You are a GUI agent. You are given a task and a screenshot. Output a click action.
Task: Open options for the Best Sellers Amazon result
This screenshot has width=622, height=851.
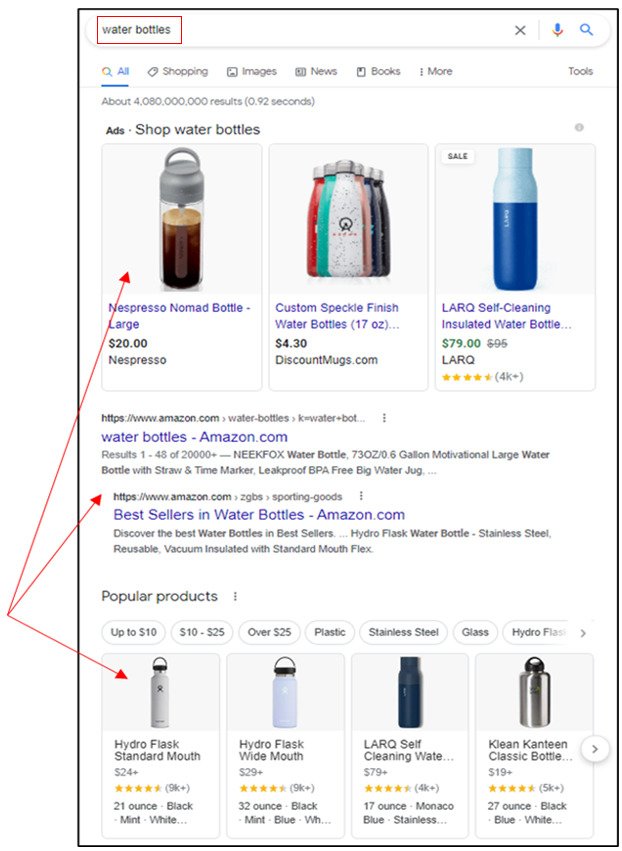pos(361,496)
